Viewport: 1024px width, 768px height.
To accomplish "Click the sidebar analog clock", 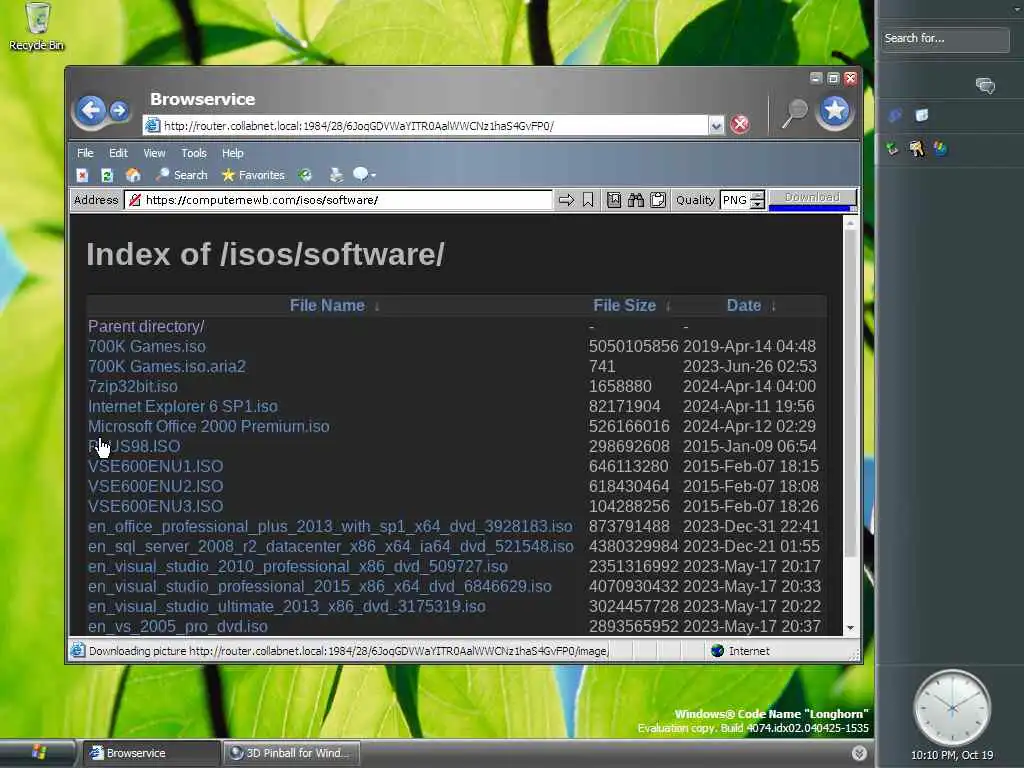I will click(x=952, y=707).
